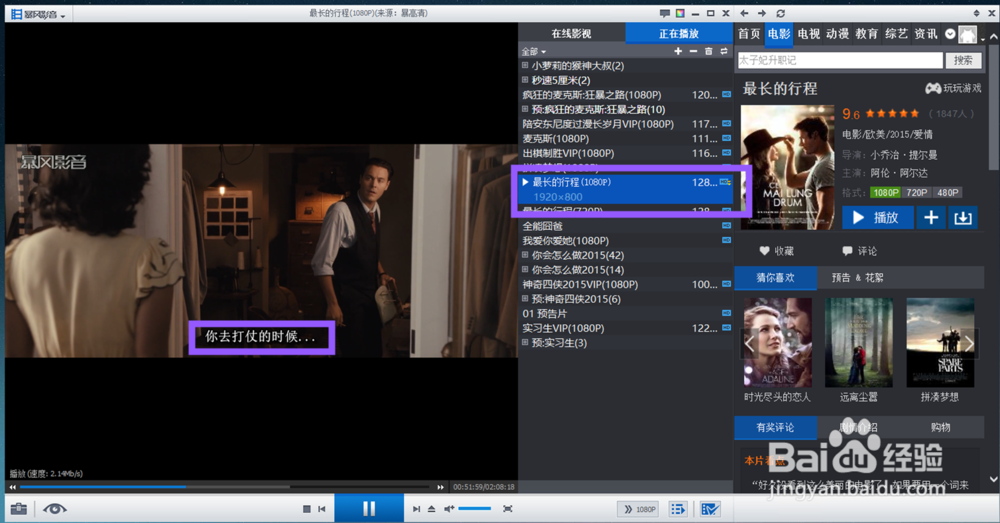
Task: Expand 小萝莉的猴神大叔(2) group
Action: (525, 65)
